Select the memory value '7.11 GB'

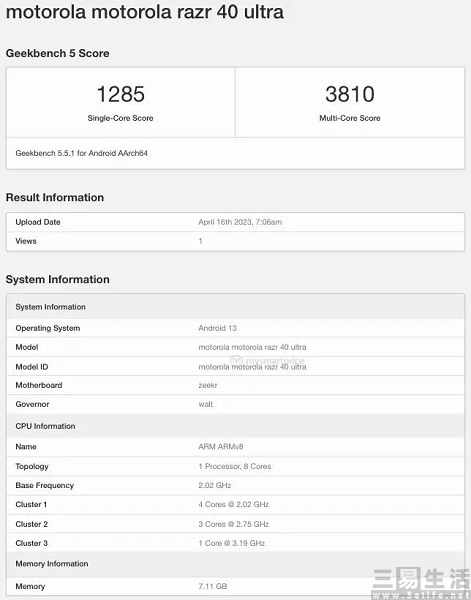[213, 587]
